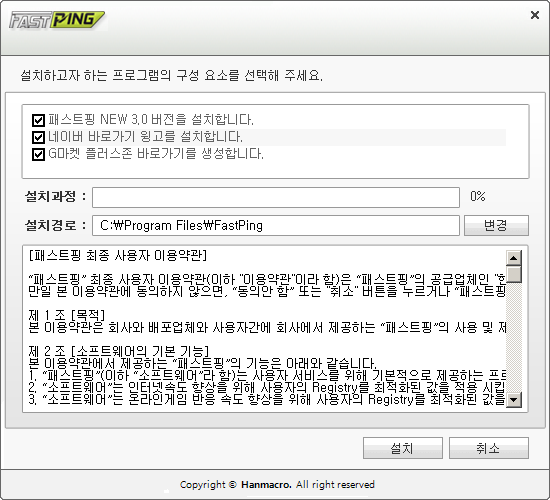Click the 0% progress label
This screenshot has height=500, width=550.
[478, 196]
